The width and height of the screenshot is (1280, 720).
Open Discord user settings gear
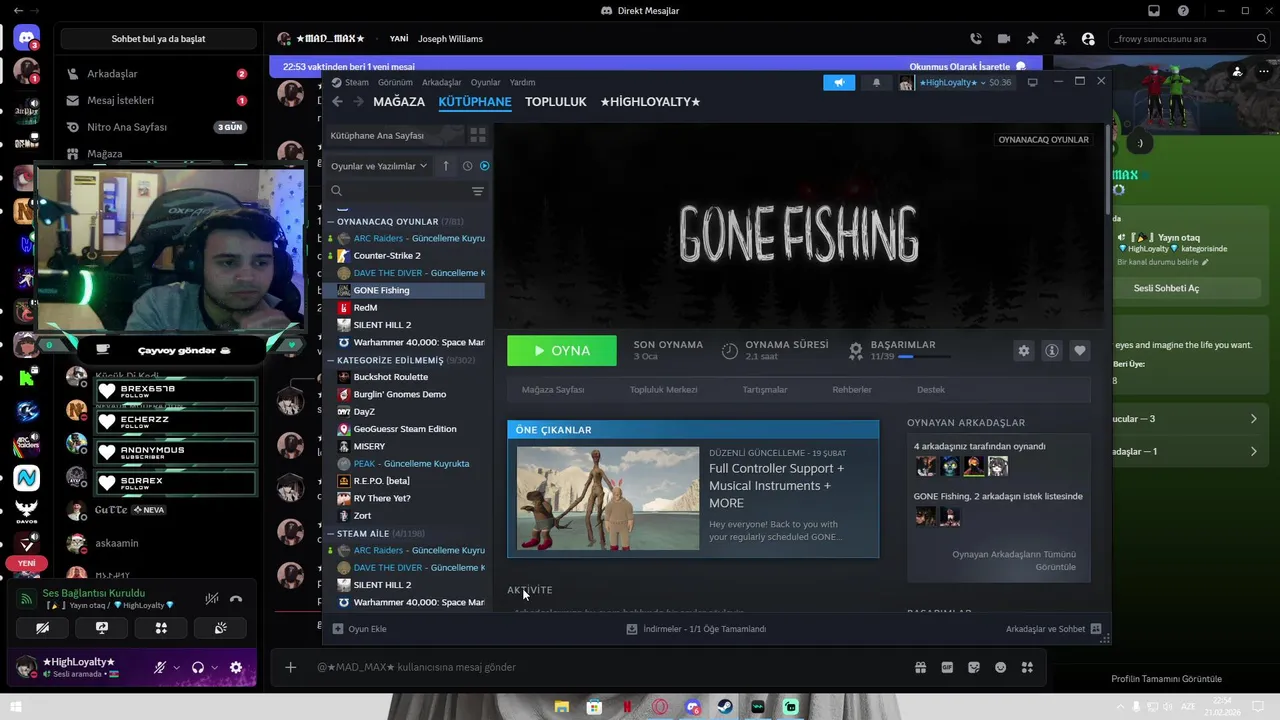pyautogui.click(x=236, y=667)
